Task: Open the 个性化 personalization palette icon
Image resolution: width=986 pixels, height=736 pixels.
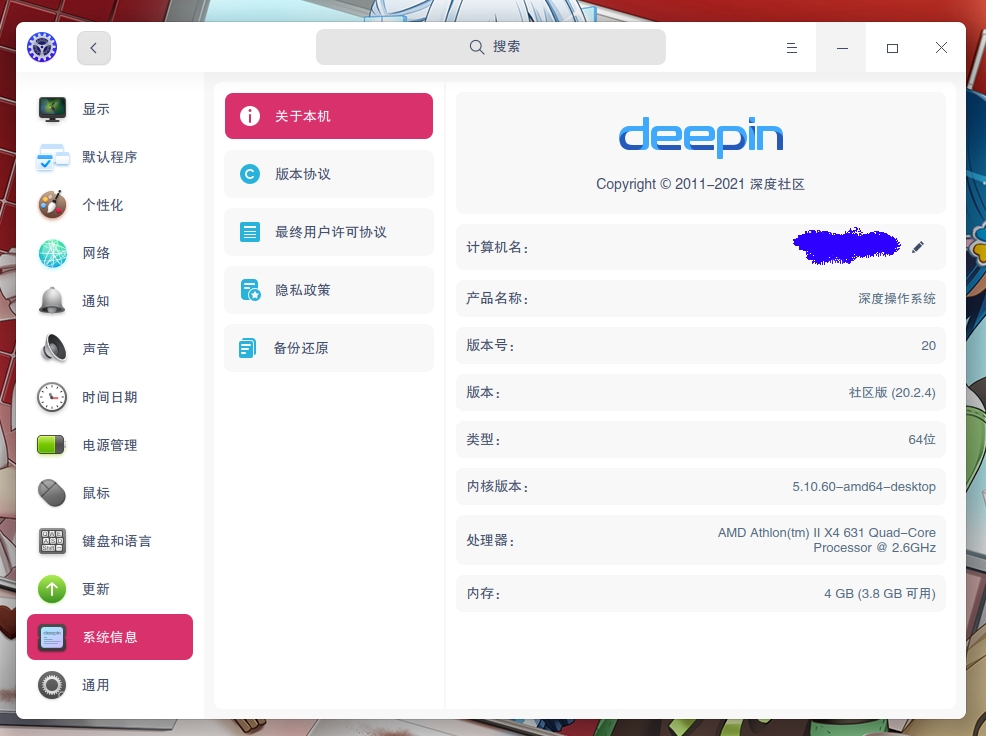Action: tap(52, 205)
